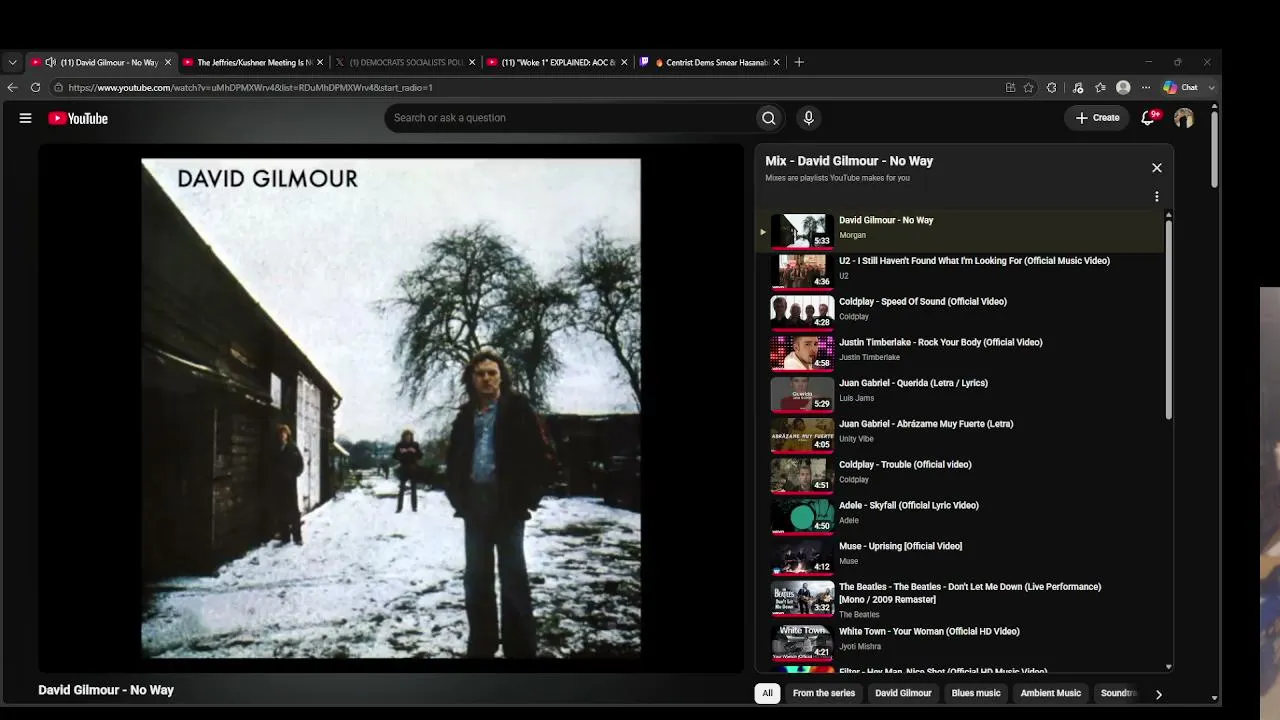Open the browser Settings and more menu

point(1146,88)
